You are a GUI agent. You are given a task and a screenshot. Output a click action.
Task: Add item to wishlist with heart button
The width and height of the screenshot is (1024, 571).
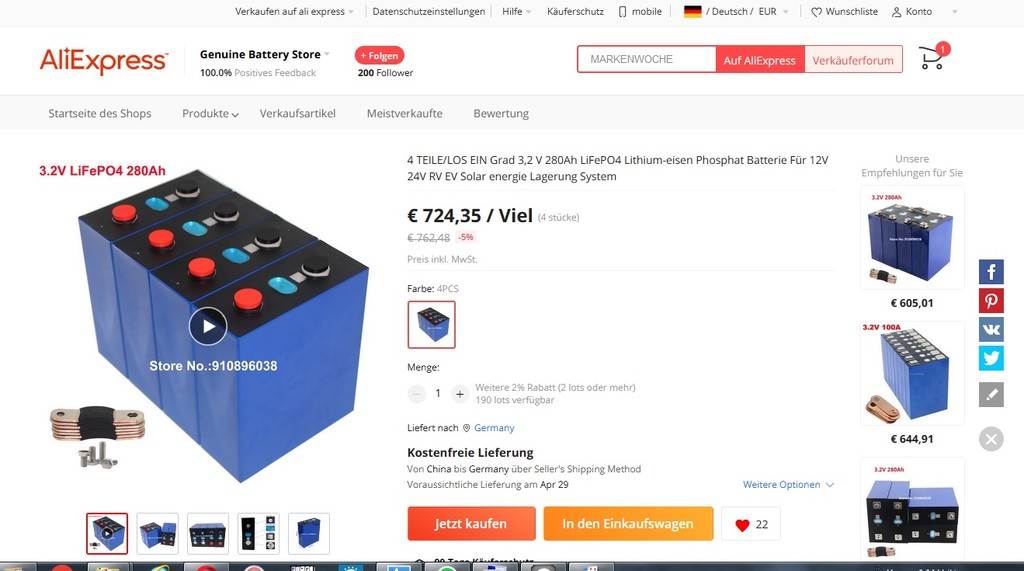click(x=751, y=524)
